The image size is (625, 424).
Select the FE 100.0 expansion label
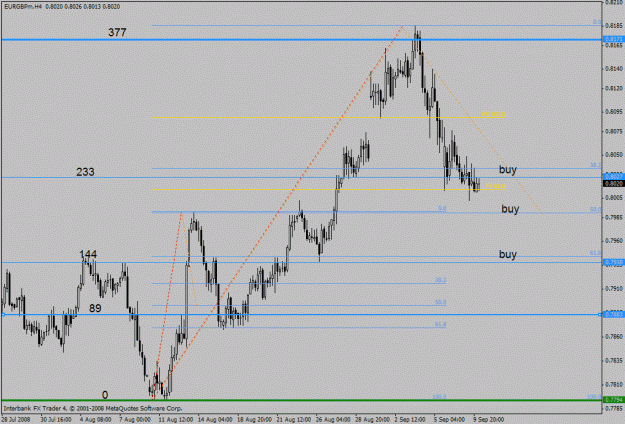coord(493,114)
